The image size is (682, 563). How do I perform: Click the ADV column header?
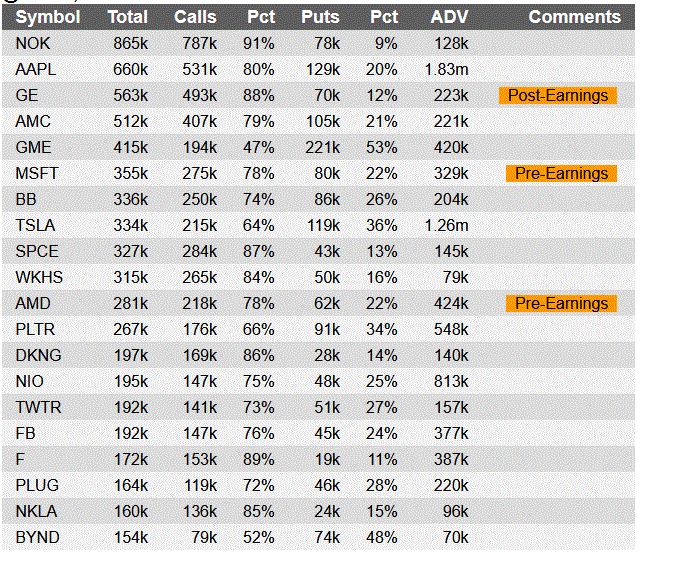pyautogui.click(x=449, y=17)
